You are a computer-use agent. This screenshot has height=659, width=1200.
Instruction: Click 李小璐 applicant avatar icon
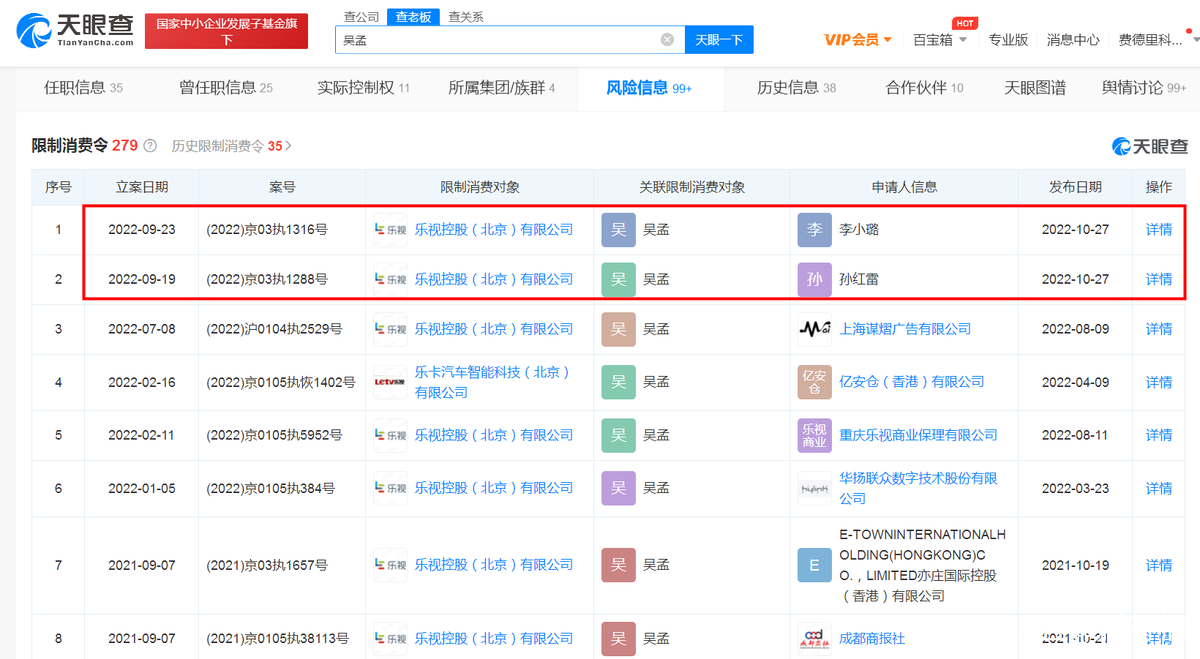[814, 230]
